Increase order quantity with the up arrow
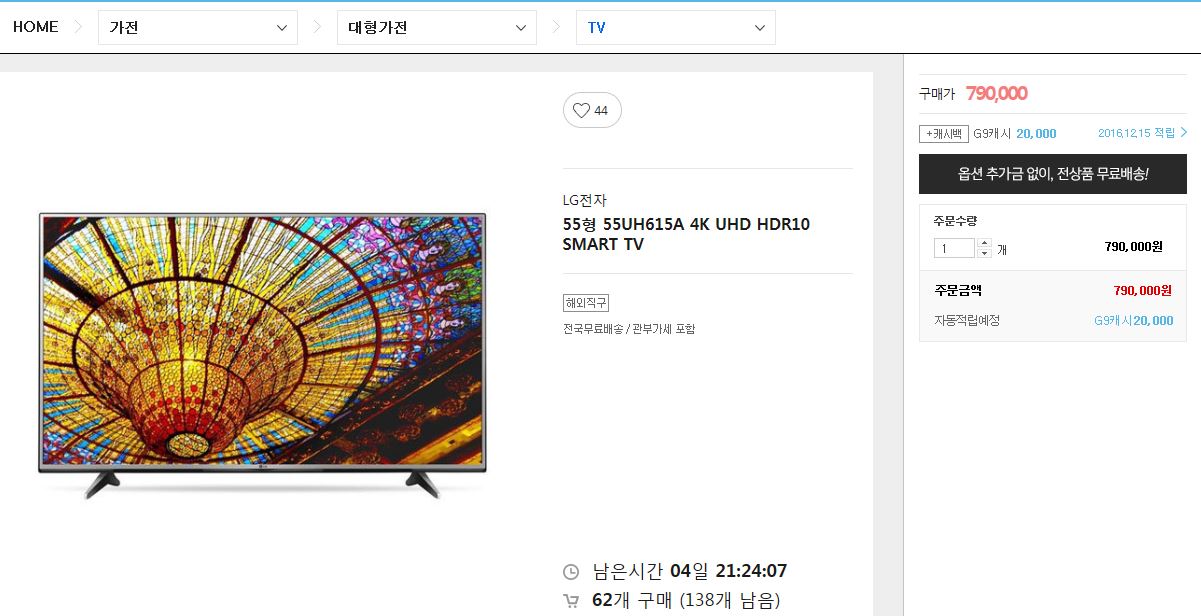Viewport: 1201px width, 616px height. click(x=985, y=243)
